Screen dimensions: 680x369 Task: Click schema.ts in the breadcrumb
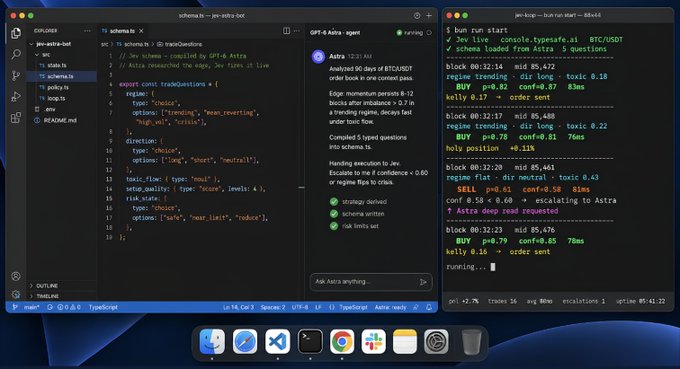click(136, 44)
